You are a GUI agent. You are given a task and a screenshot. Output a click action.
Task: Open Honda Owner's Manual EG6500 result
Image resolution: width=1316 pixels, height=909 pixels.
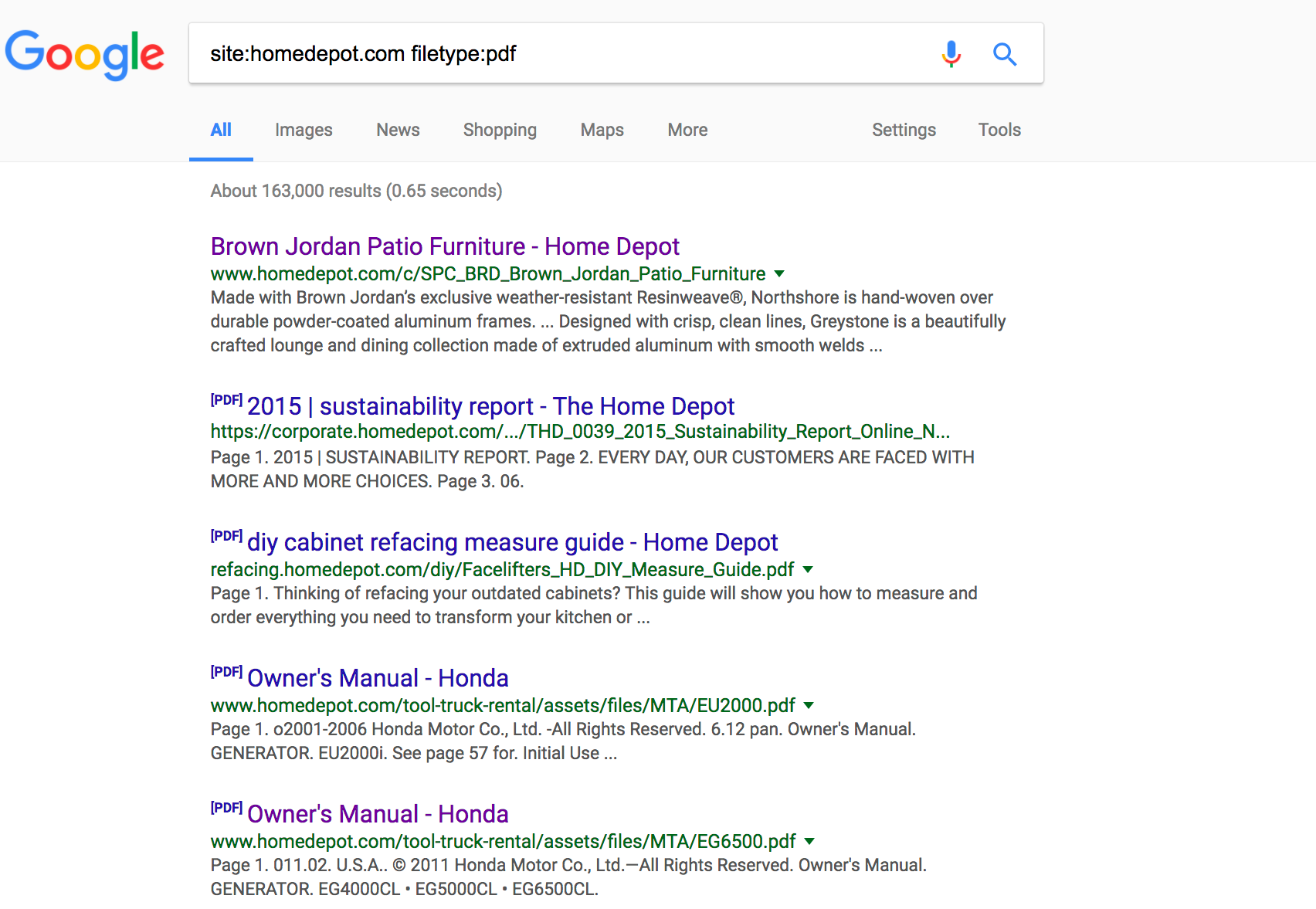coord(378,814)
